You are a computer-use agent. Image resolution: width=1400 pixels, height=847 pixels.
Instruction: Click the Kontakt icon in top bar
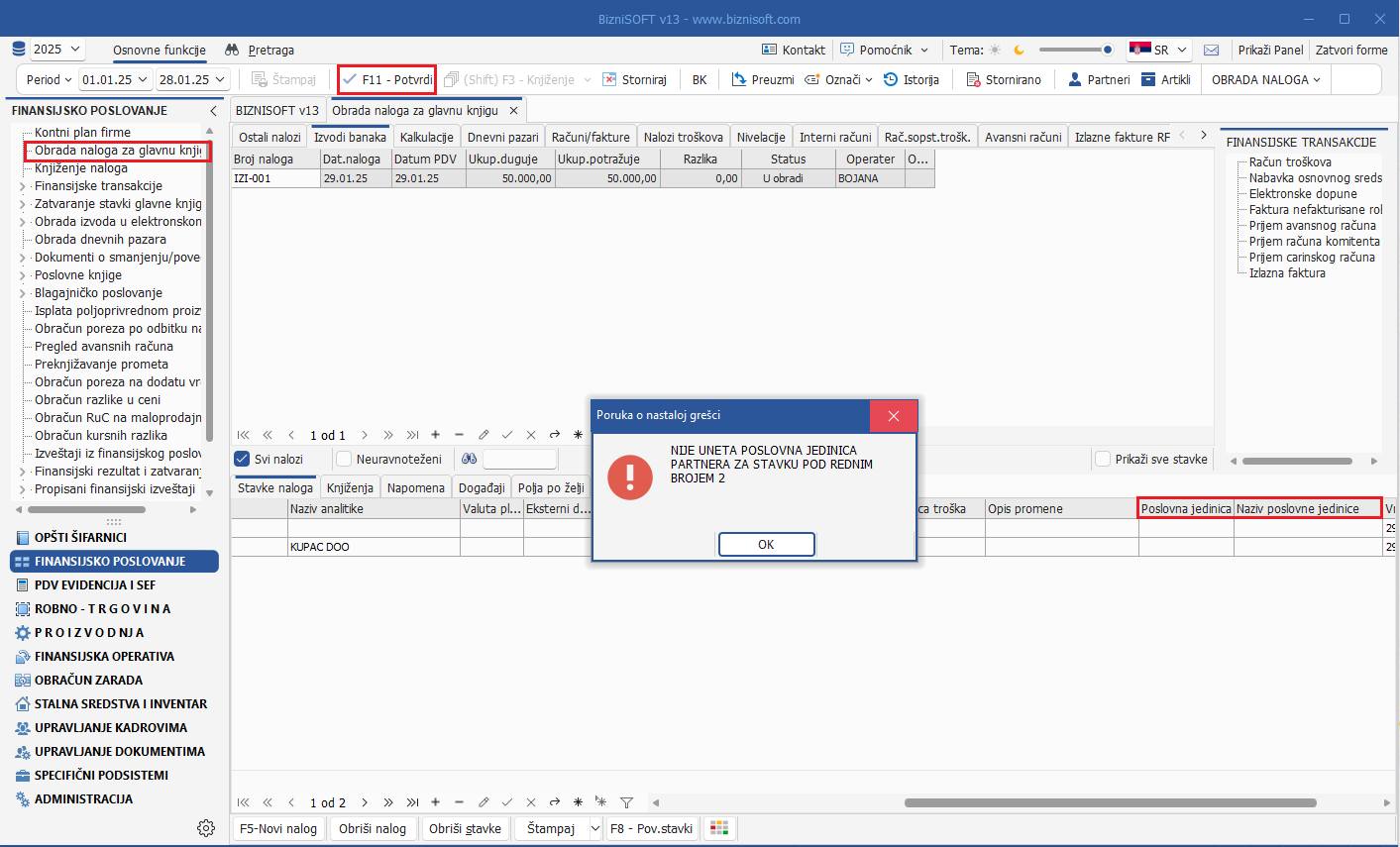click(x=769, y=50)
